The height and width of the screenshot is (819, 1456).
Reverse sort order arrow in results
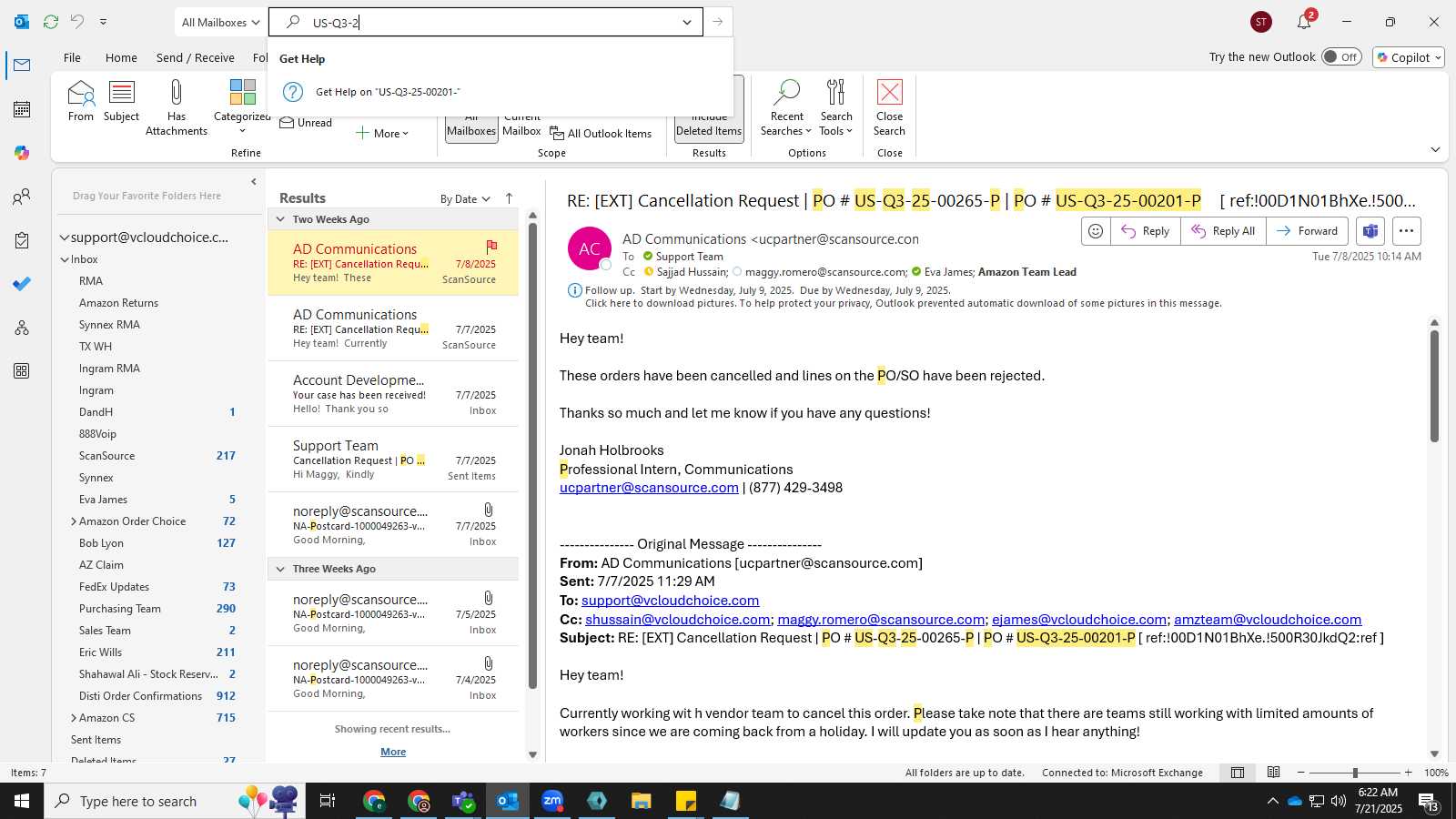click(509, 198)
